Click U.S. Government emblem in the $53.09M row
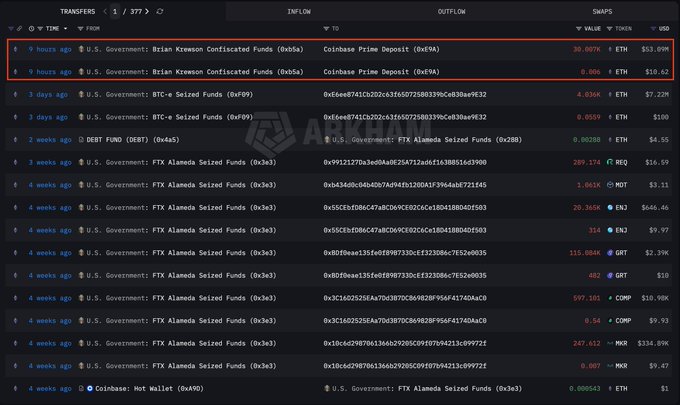Image resolution: width=680 pixels, height=405 pixels. (x=81, y=49)
